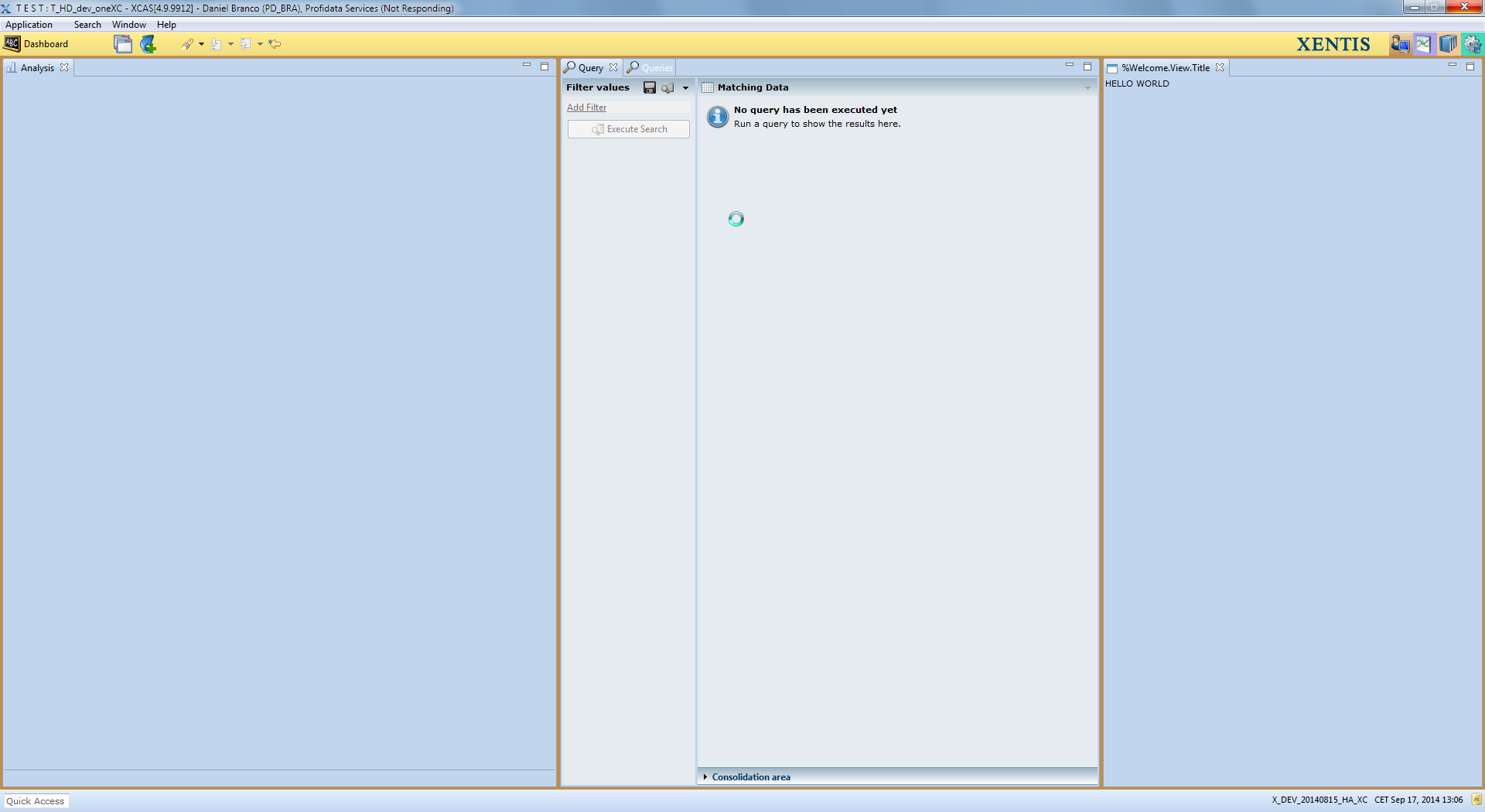Open the user workstation perspective icon
The height and width of the screenshot is (812, 1485).
pyautogui.click(x=1400, y=44)
